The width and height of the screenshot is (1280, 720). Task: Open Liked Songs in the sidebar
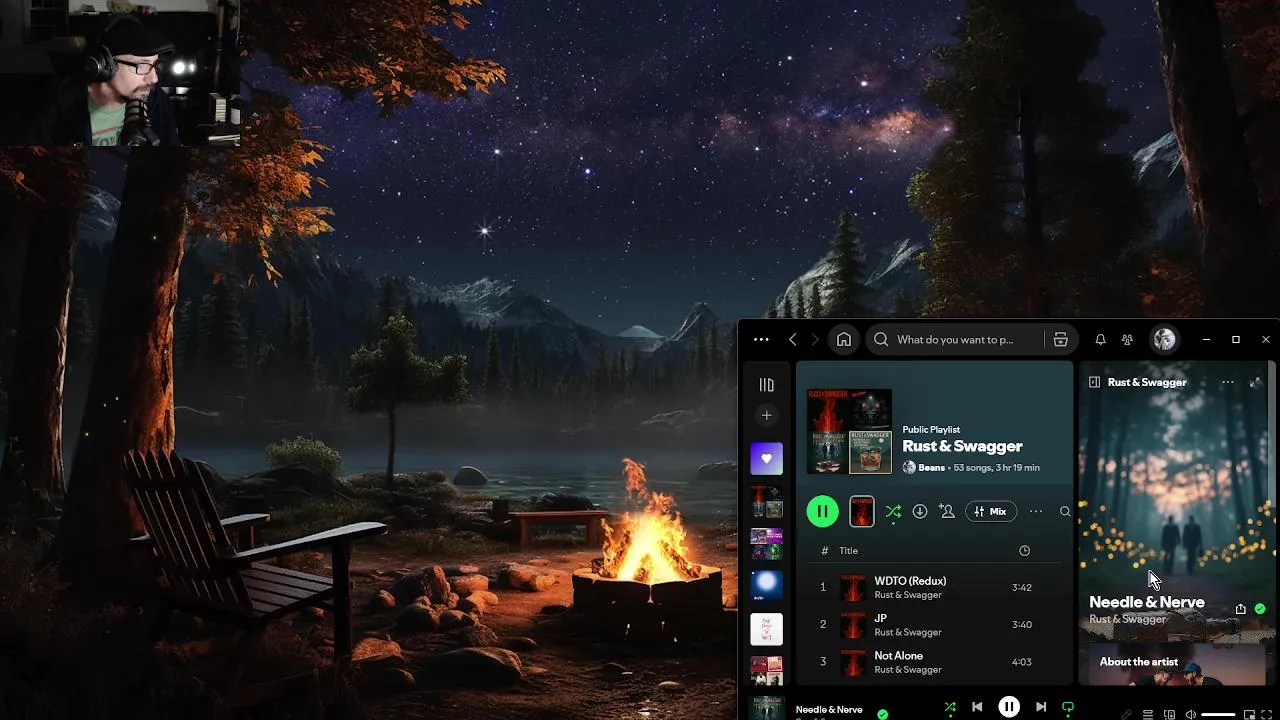click(767, 459)
